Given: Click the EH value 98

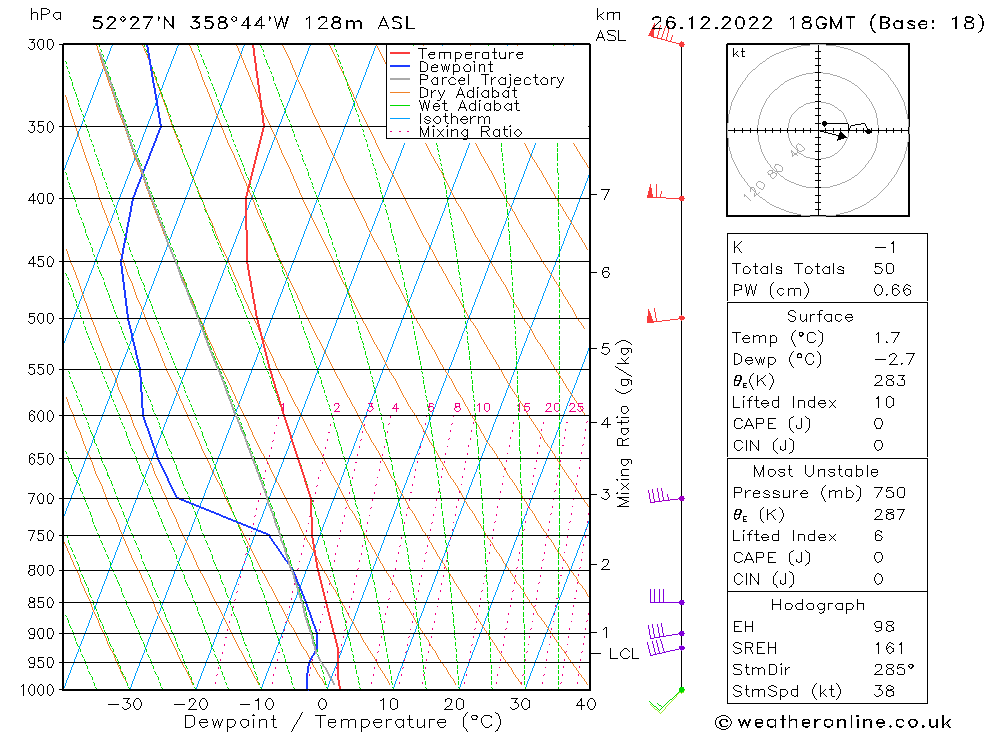Looking at the screenshot, I should 884,626.
